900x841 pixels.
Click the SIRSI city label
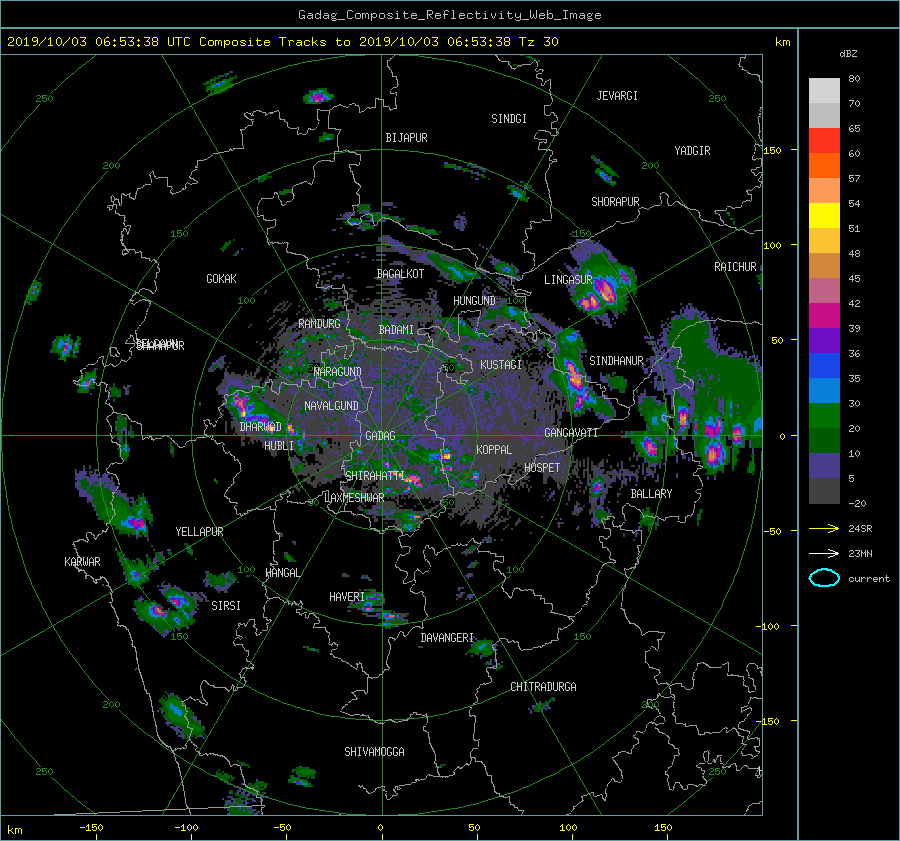tap(226, 606)
